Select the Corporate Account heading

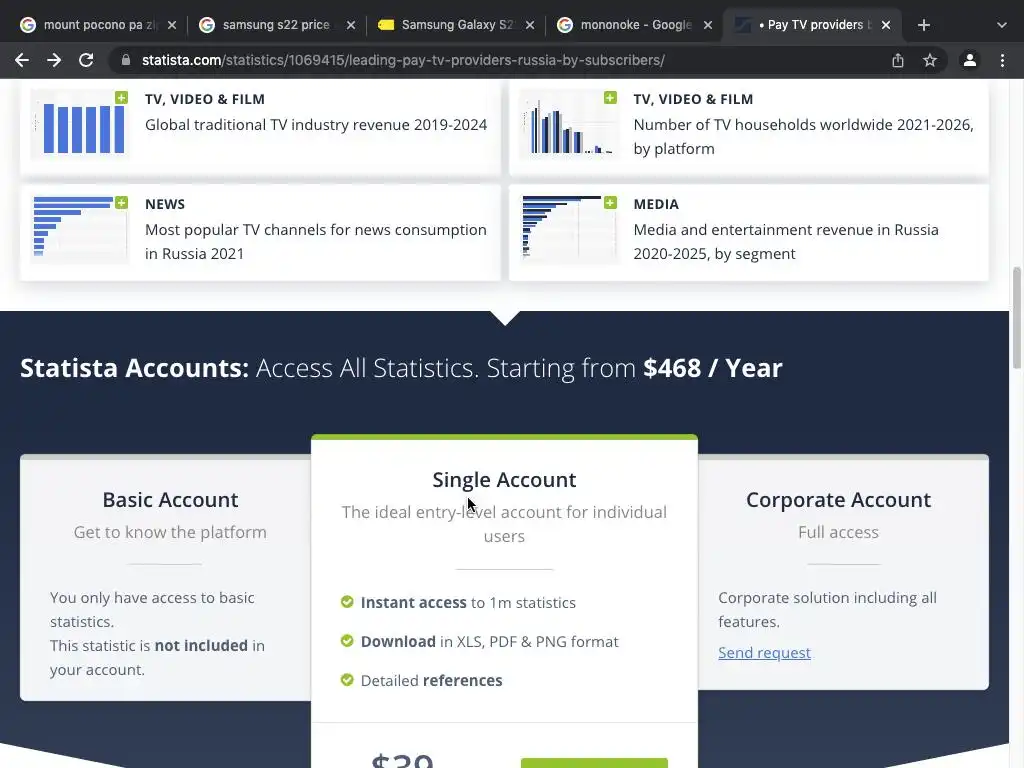(839, 500)
